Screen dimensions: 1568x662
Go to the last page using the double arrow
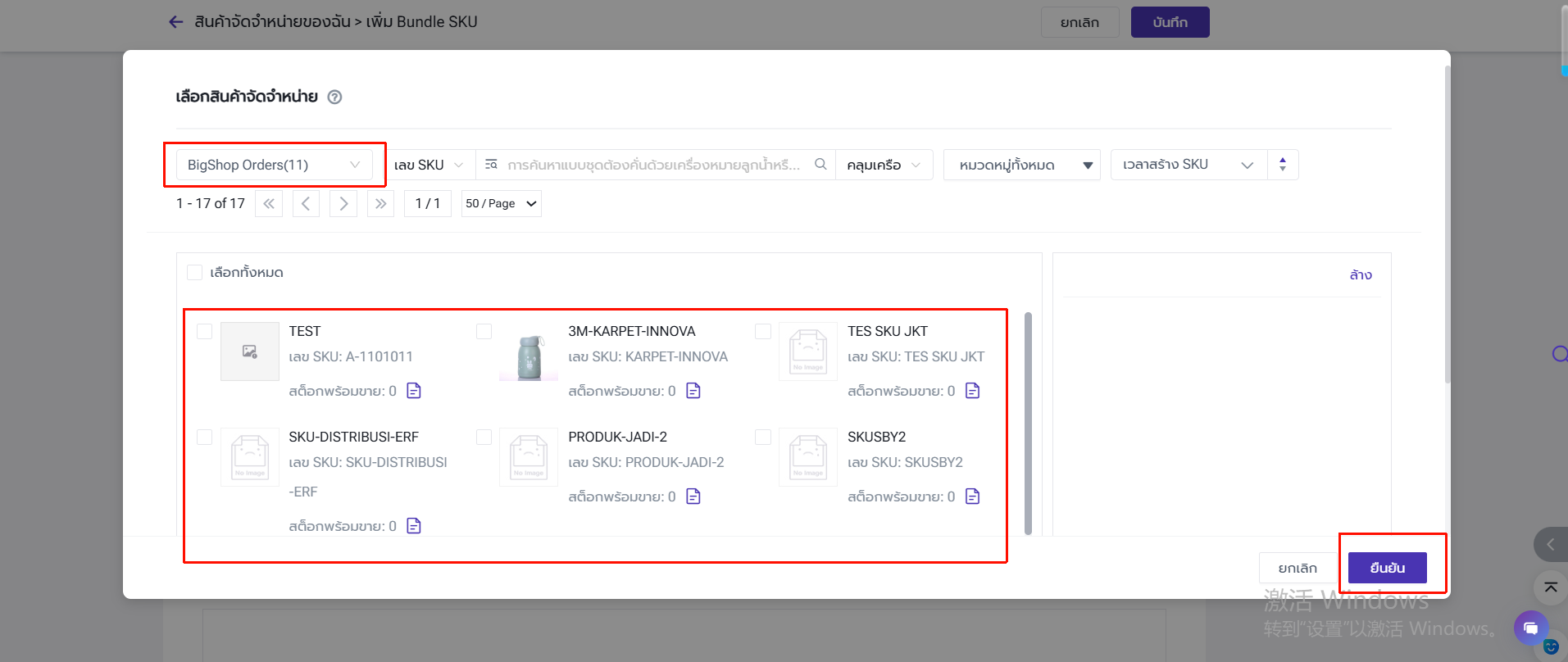[x=380, y=204]
